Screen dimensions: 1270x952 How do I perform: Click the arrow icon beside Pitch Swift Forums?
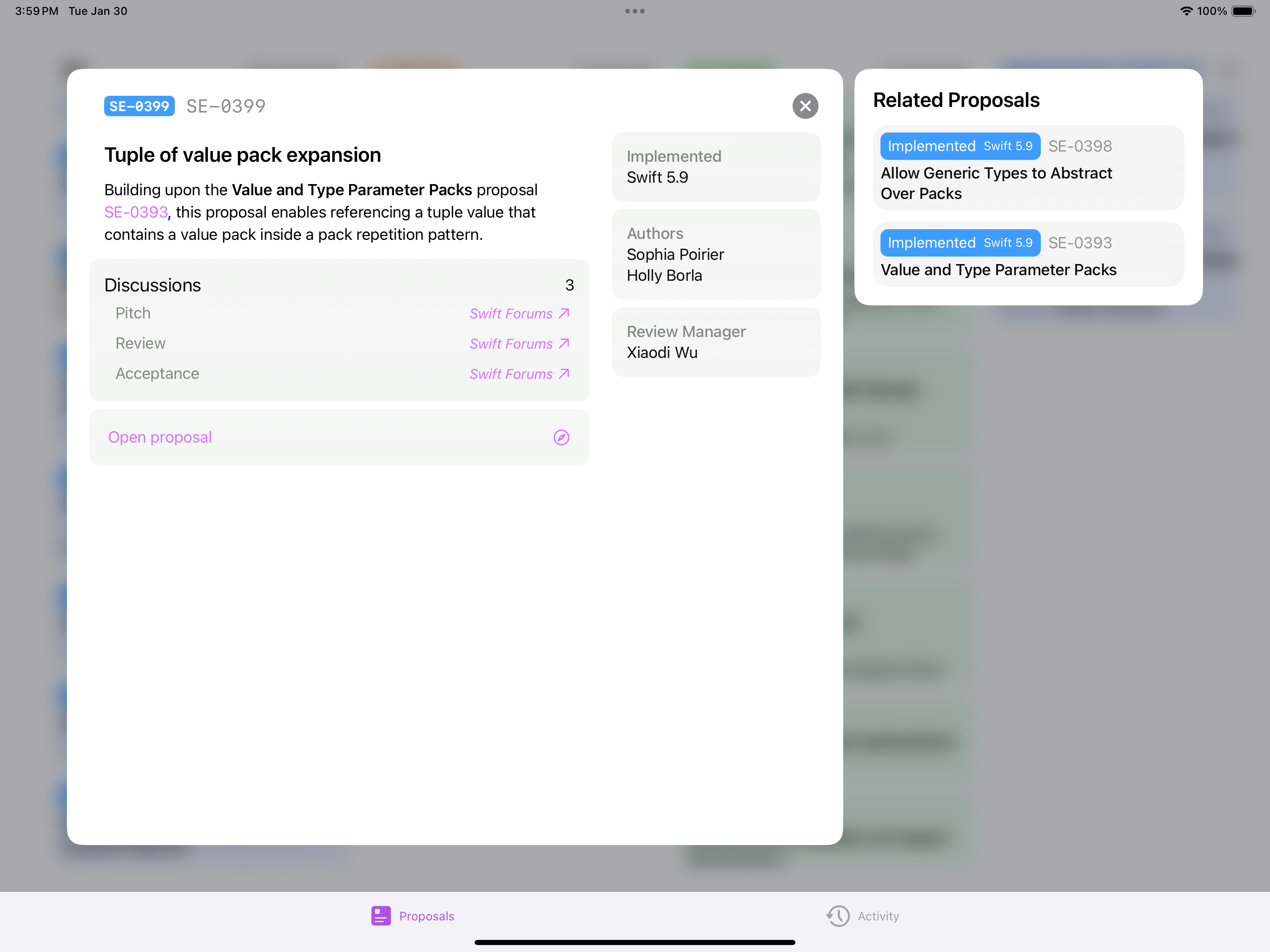click(x=564, y=313)
